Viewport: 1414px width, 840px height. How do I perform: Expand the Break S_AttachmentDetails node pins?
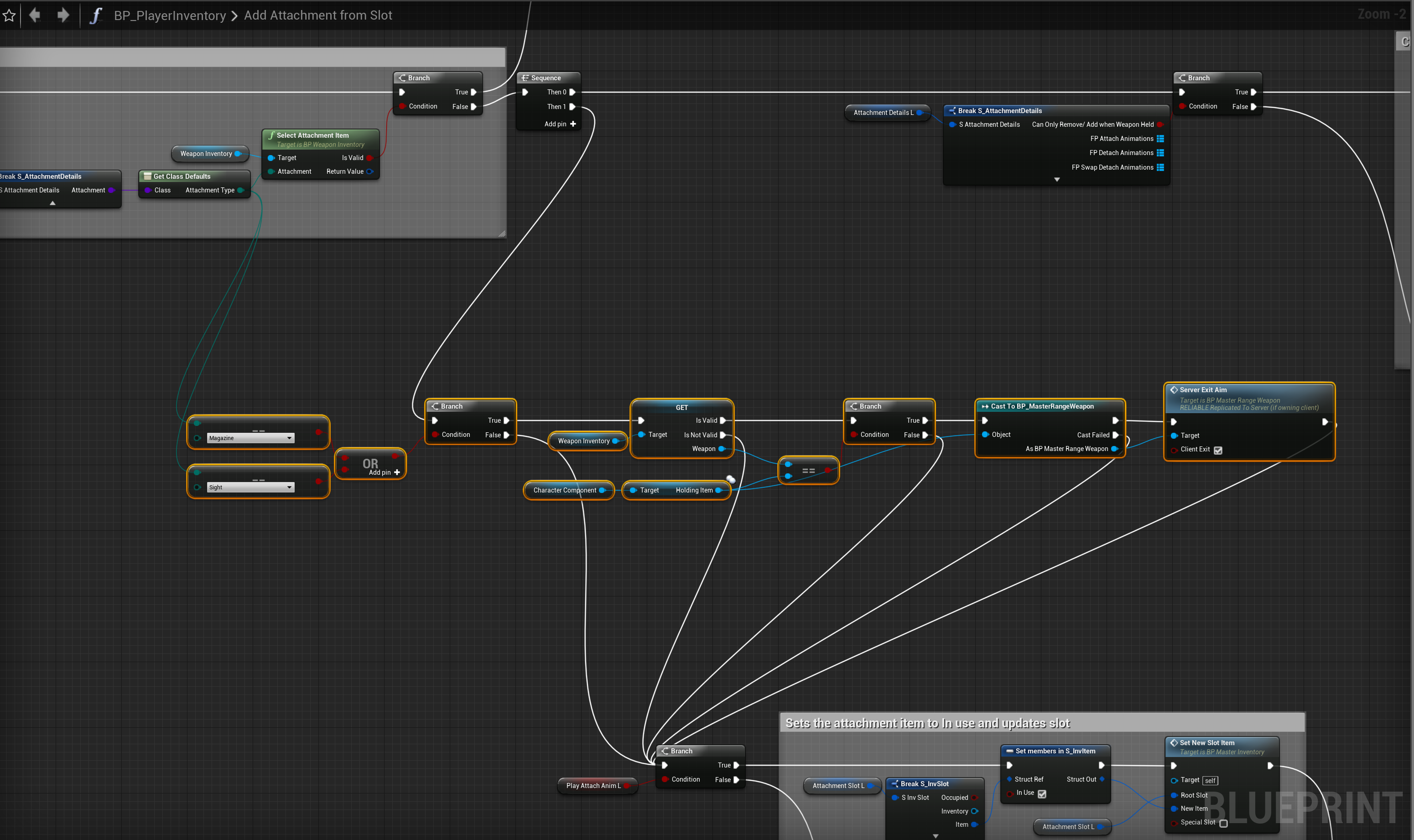point(1056,179)
